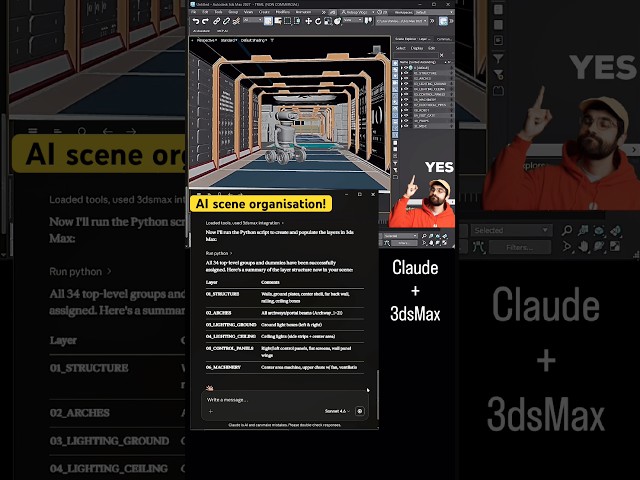Viewport: 640px width, 480px height.
Task: Toggle visibility of 04_LIGHTING_CEILING layer
Action: click(406, 89)
